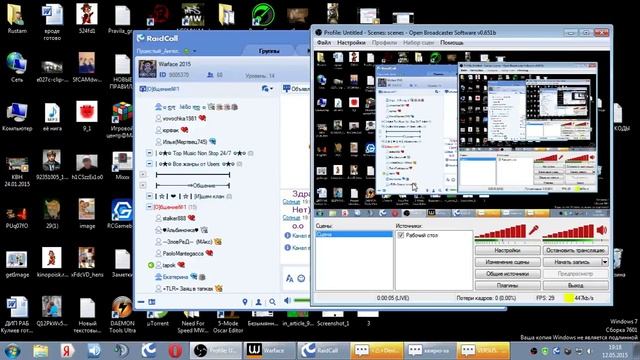Open RaidCall channel options icon dropdown

[267, 89]
